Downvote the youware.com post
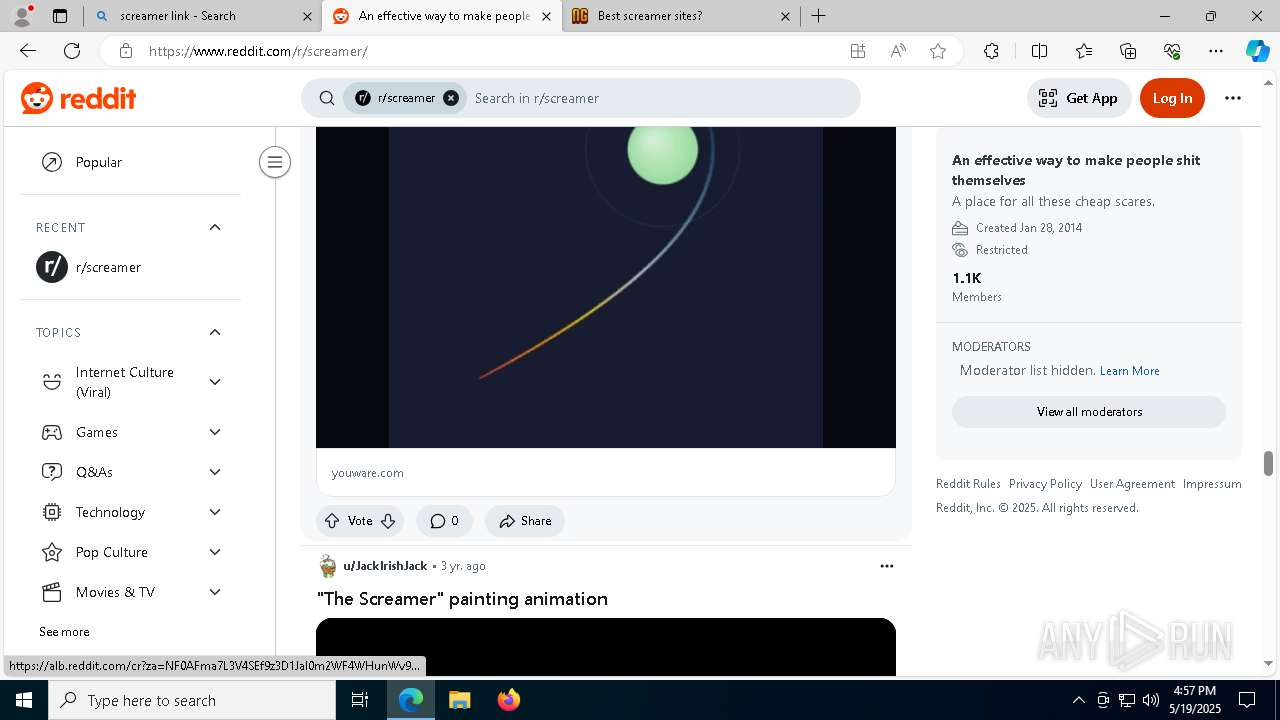The image size is (1280, 720). tap(388, 521)
